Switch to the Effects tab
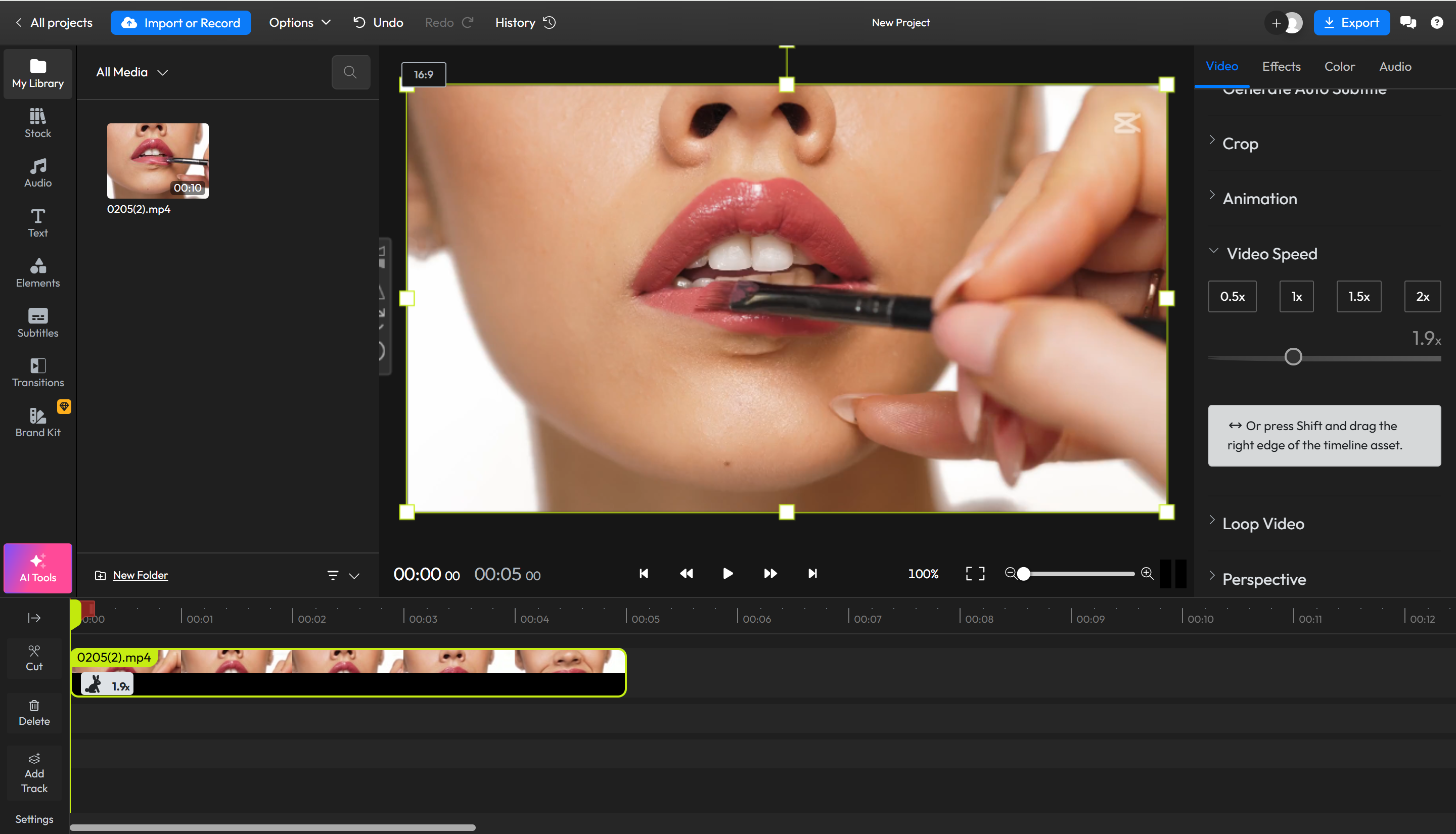Screen dimensions: 1456x834 (x=1281, y=66)
